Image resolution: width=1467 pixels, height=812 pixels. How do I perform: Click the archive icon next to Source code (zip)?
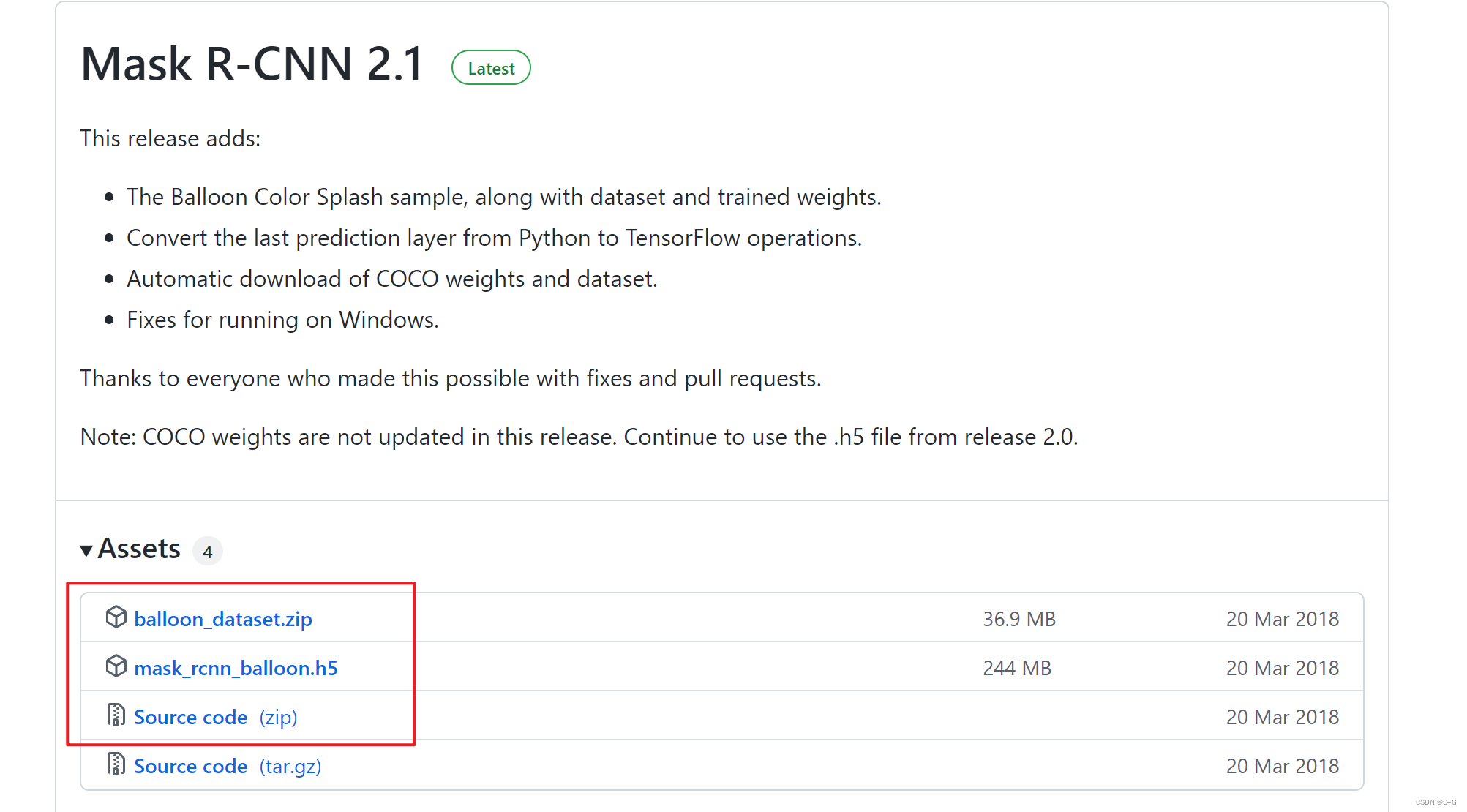pyautogui.click(x=116, y=715)
